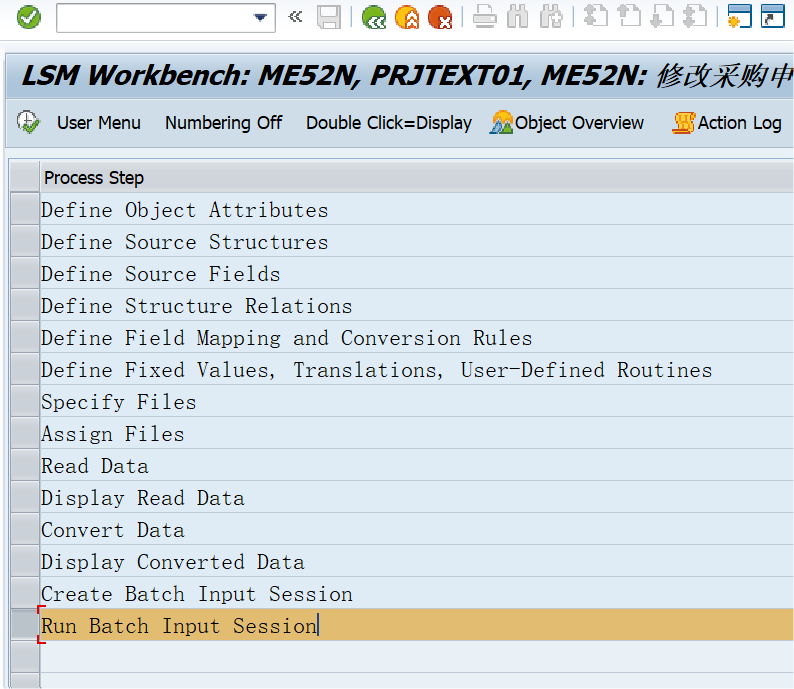Click the Print icon
The width and height of the screenshot is (794, 689).
pos(485,18)
